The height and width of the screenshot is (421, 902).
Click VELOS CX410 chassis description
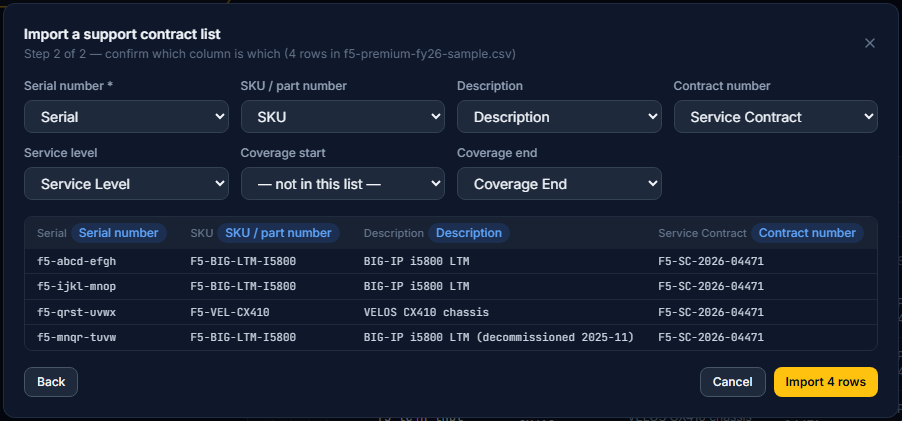[x=426, y=312]
